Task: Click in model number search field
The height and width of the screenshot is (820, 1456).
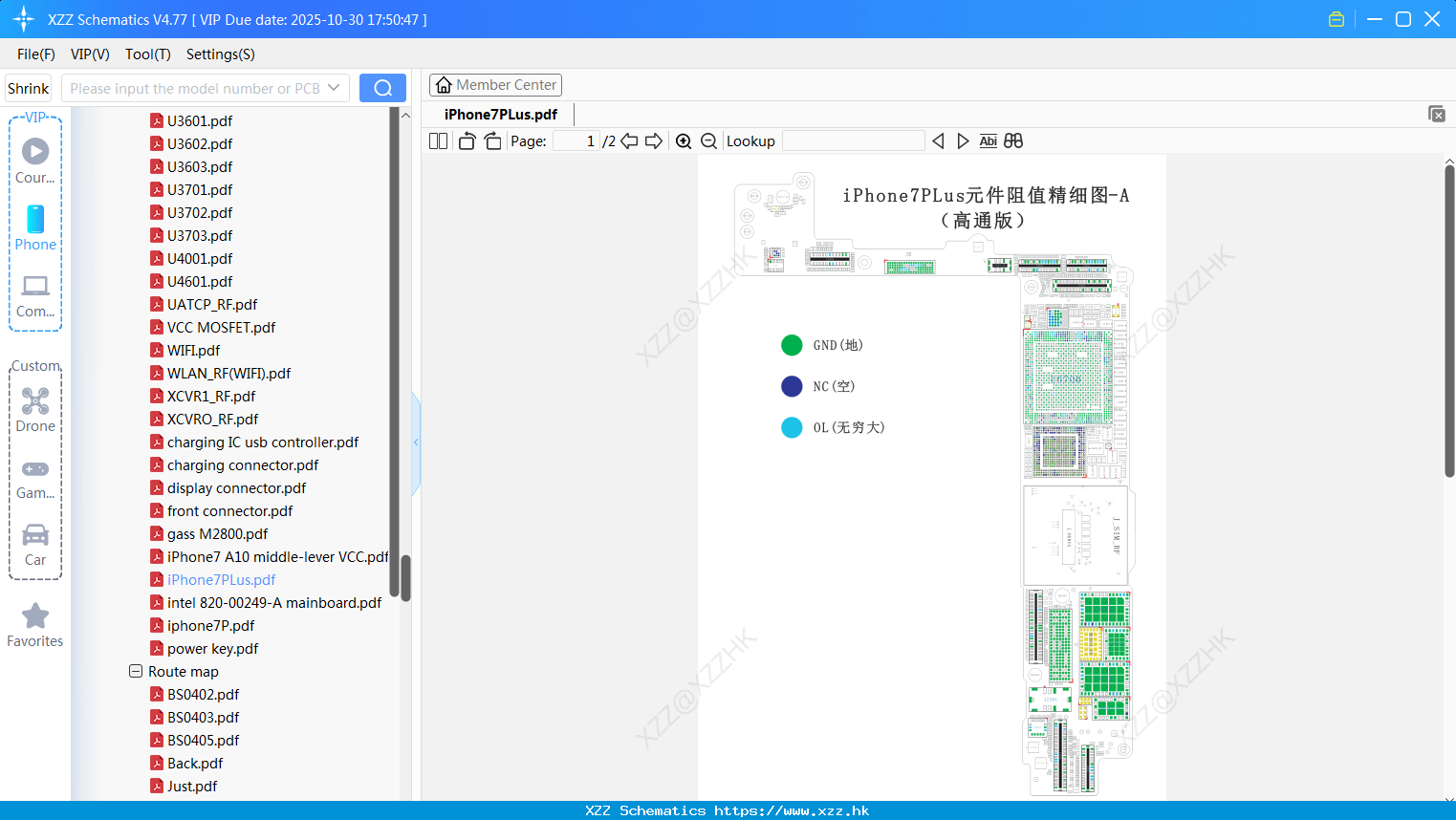Action: (x=194, y=88)
